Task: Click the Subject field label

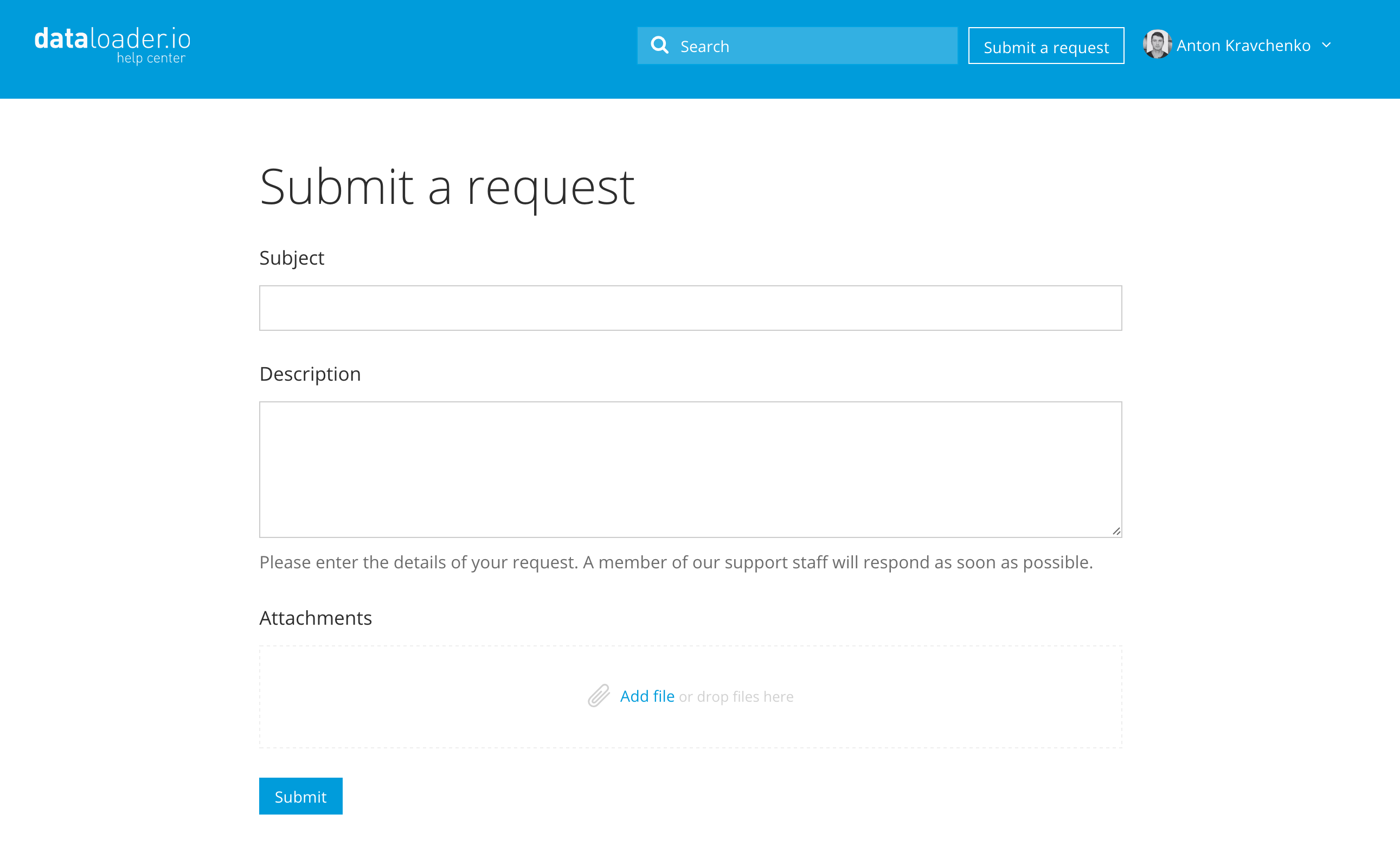Action: [x=292, y=258]
